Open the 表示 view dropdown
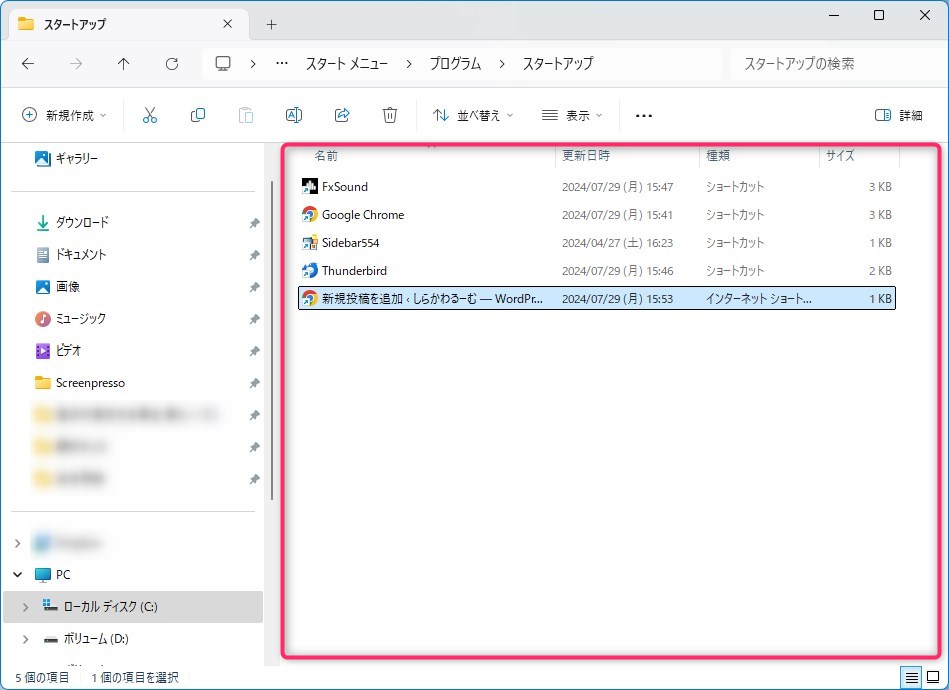This screenshot has width=949, height=690. [x=572, y=115]
